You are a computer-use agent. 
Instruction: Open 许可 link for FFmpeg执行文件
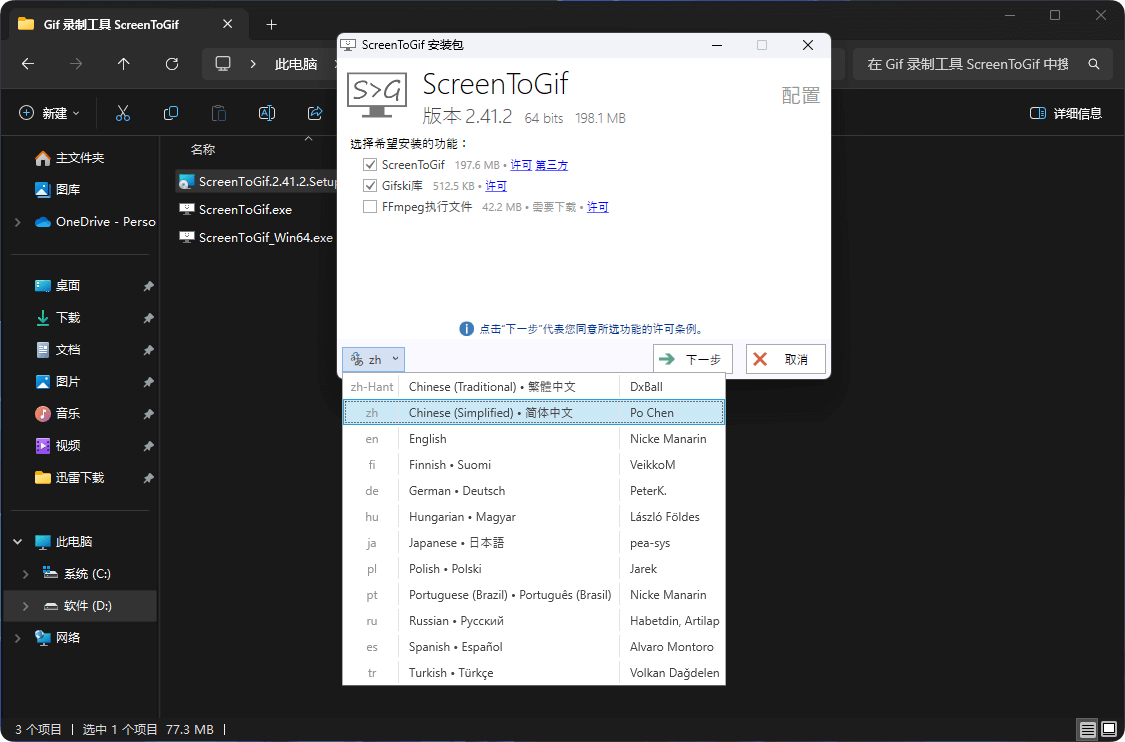point(598,207)
